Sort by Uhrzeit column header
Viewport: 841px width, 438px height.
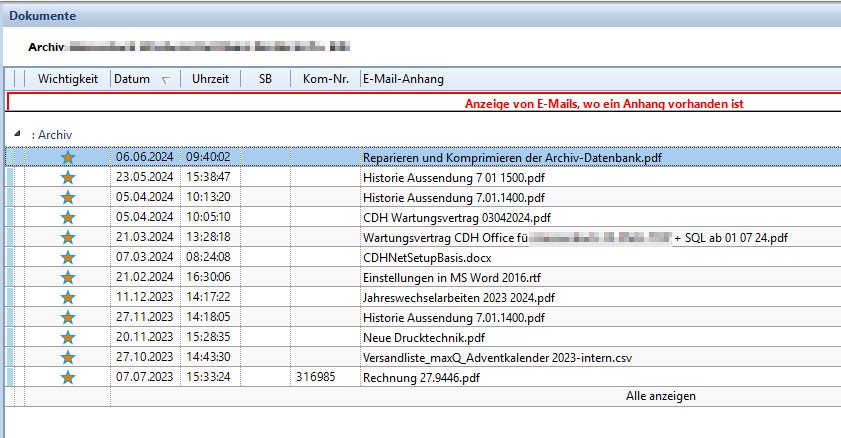coord(210,79)
